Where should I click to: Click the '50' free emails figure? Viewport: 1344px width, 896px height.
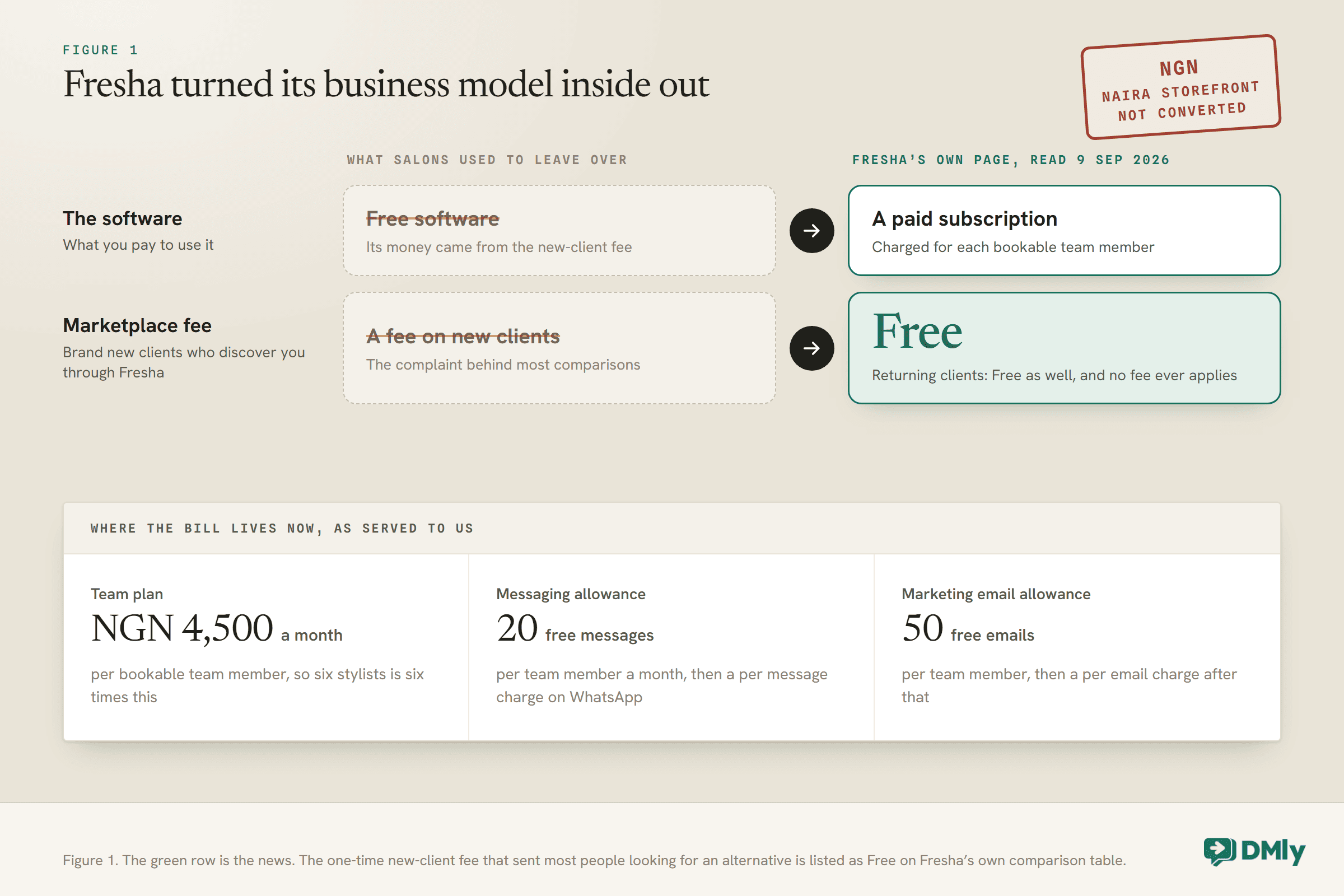[x=922, y=628]
